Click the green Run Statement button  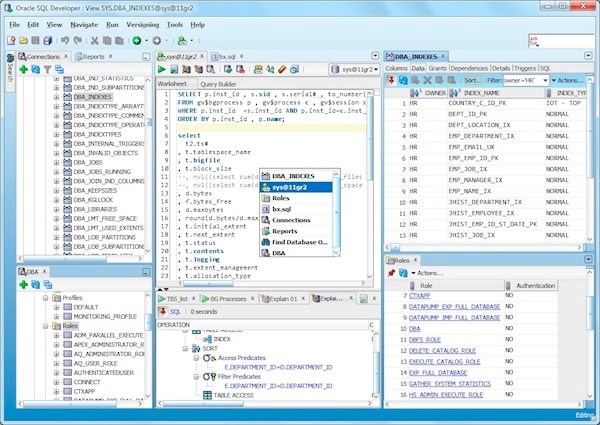pos(162,70)
